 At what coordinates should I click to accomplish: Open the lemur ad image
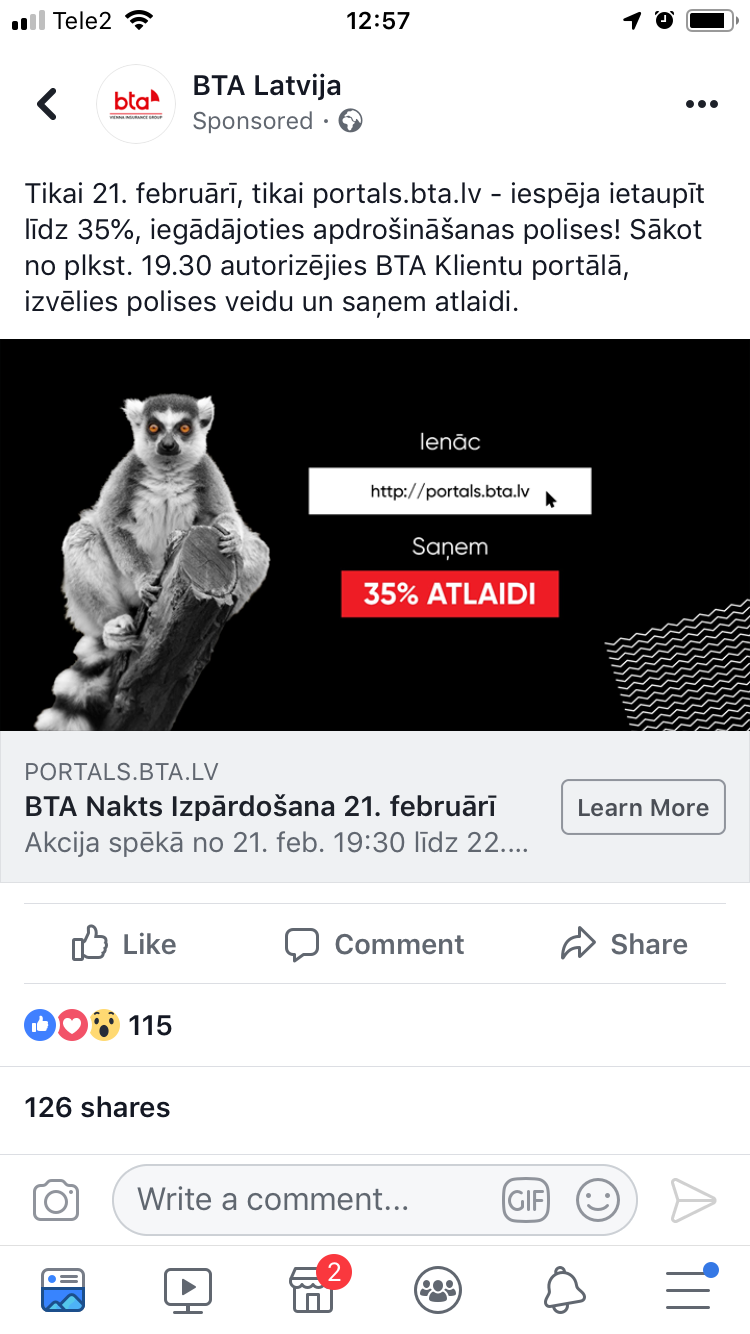tap(375, 535)
